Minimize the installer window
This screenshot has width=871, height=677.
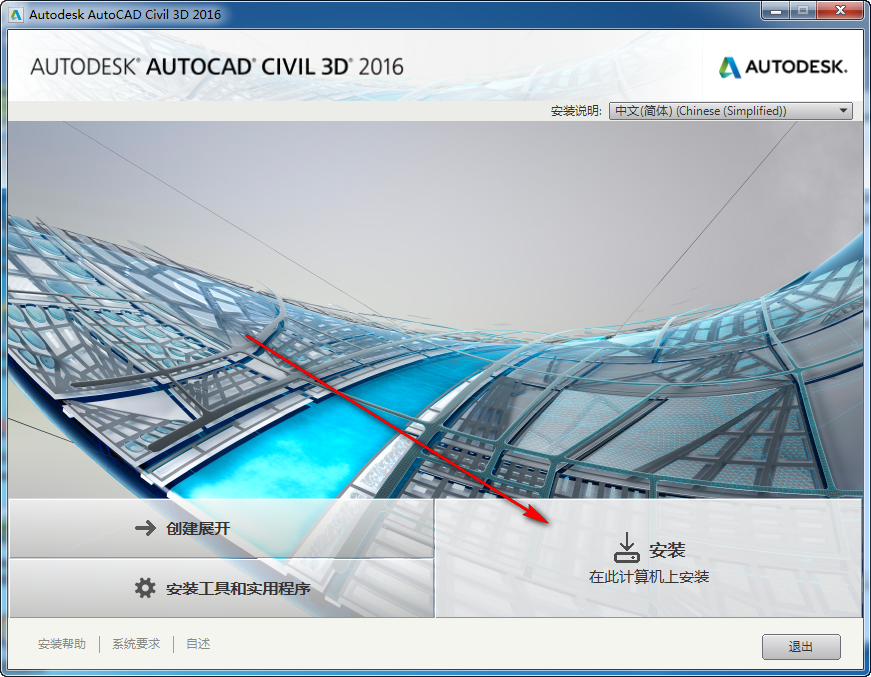[777, 11]
